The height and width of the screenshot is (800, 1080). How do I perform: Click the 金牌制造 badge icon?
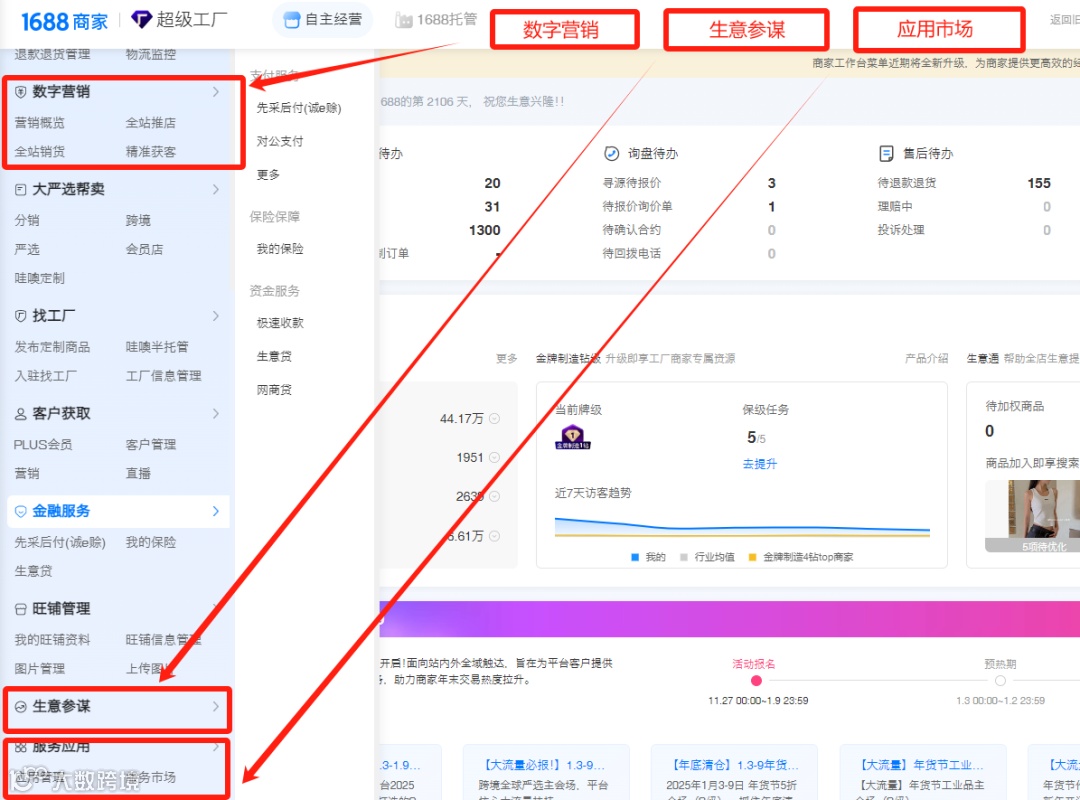coord(573,438)
